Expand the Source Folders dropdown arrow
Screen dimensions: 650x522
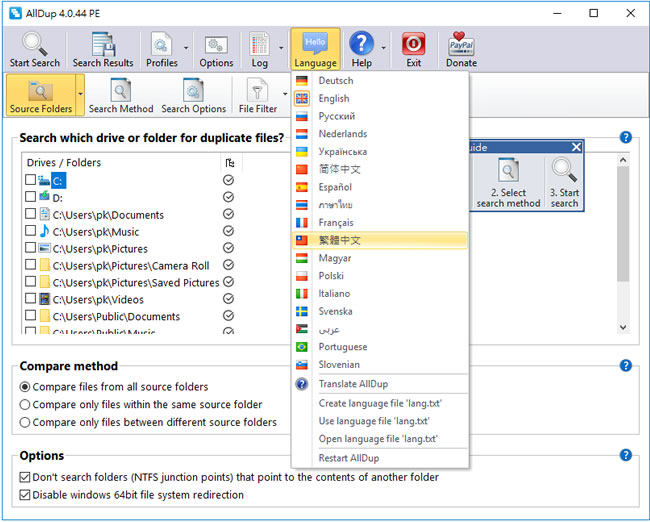click(x=80, y=95)
